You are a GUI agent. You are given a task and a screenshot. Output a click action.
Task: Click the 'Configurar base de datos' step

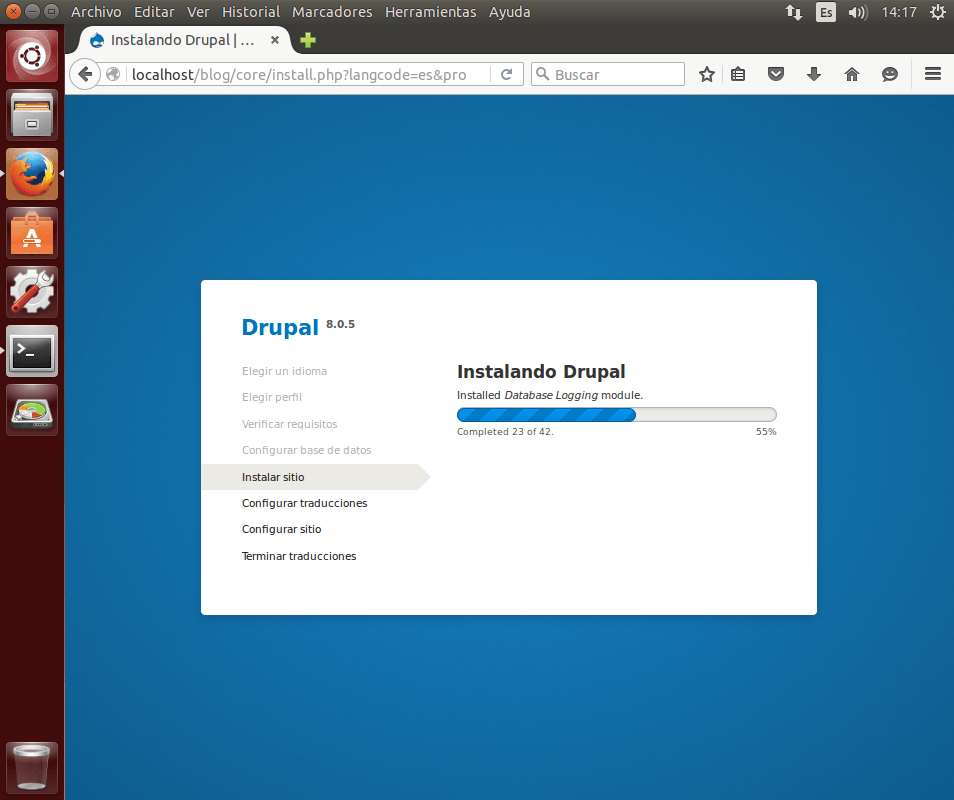pyautogui.click(x=306, y=450)
